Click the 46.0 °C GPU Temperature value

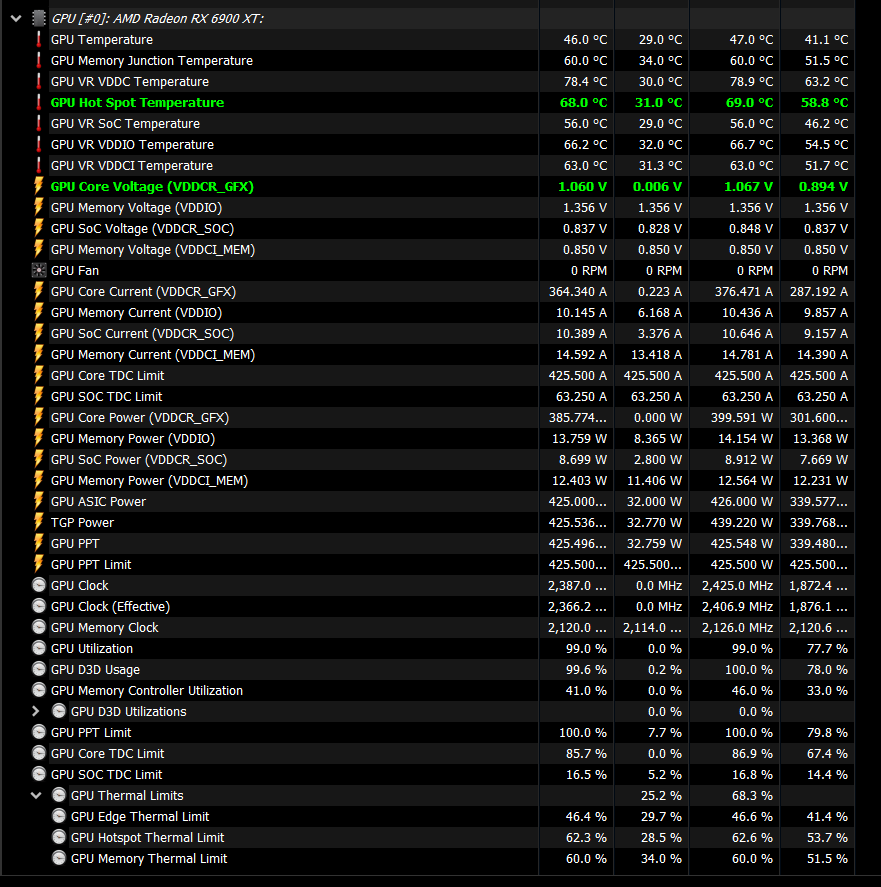click(585, 40)
